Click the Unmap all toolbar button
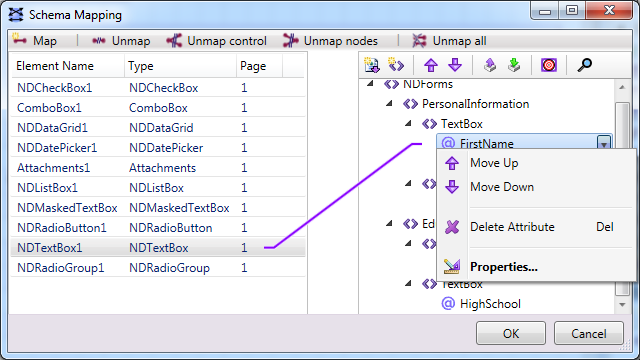640x360 pixels. coord(449,41)
